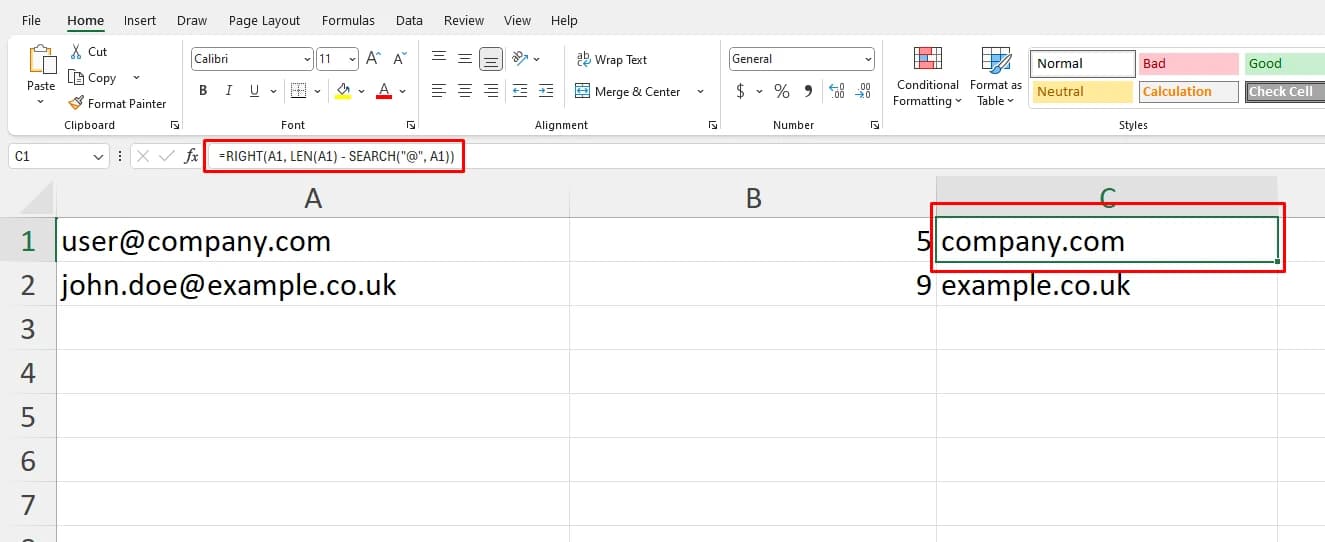Decrease decimal places
1325x542 pixels.
click(862, 91)
